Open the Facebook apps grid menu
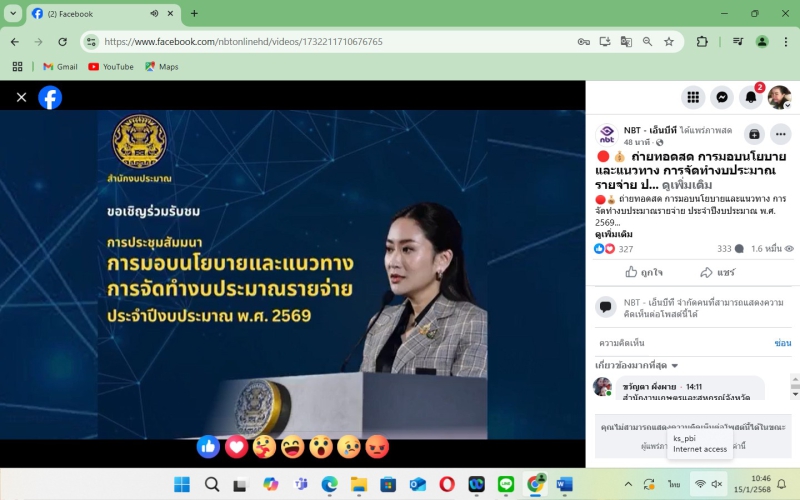Viewport: 800px width, 500px height. (693, 97)
